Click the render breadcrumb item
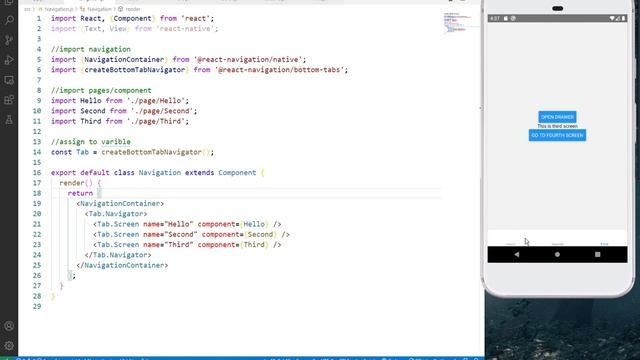 coord(130,9)
